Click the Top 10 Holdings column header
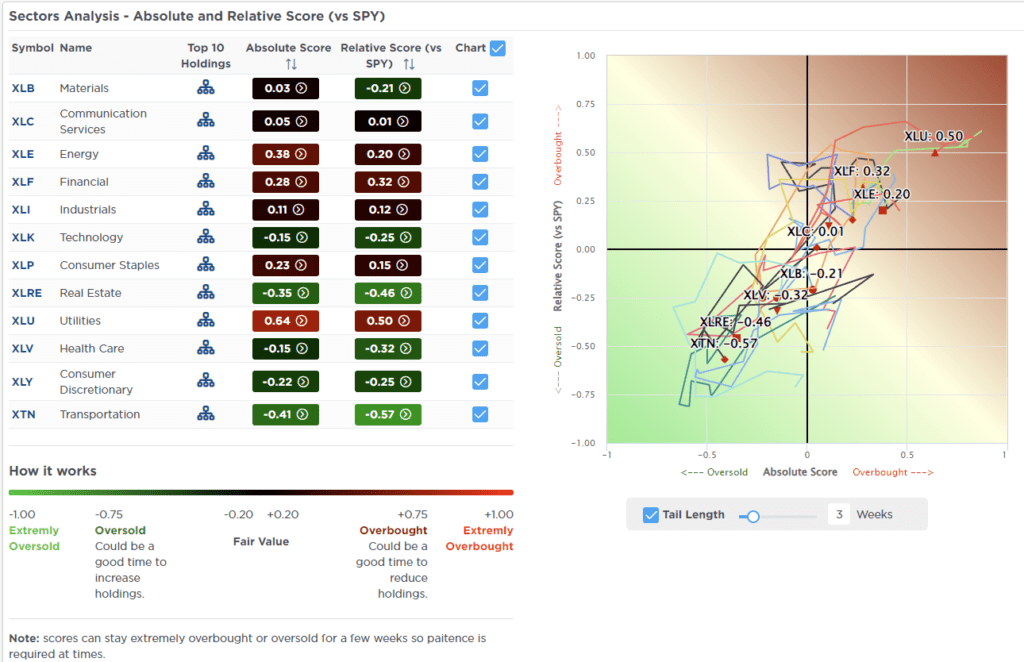 pos(206,55)
